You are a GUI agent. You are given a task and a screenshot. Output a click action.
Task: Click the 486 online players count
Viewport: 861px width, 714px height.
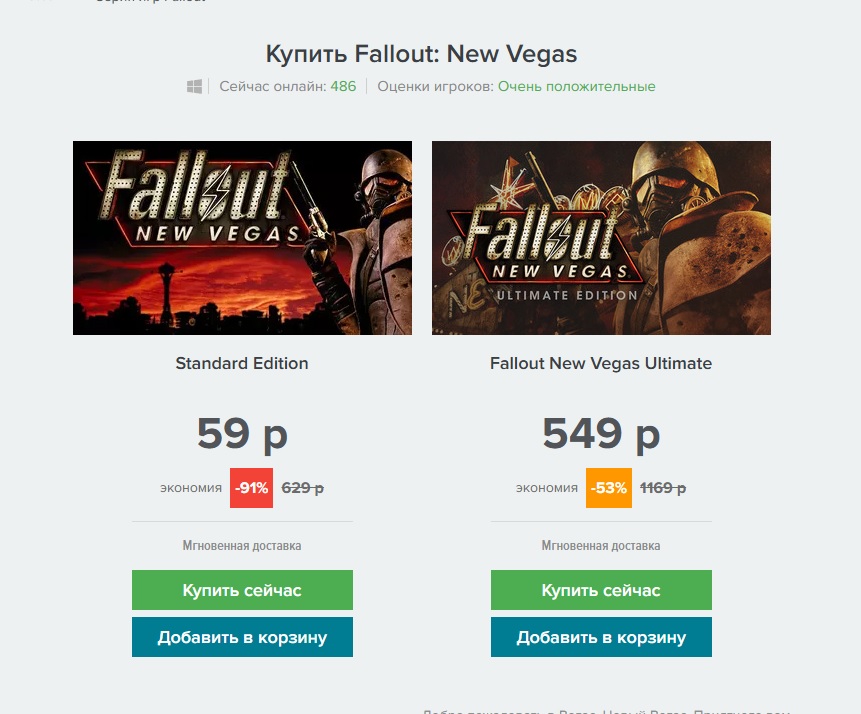343,87
